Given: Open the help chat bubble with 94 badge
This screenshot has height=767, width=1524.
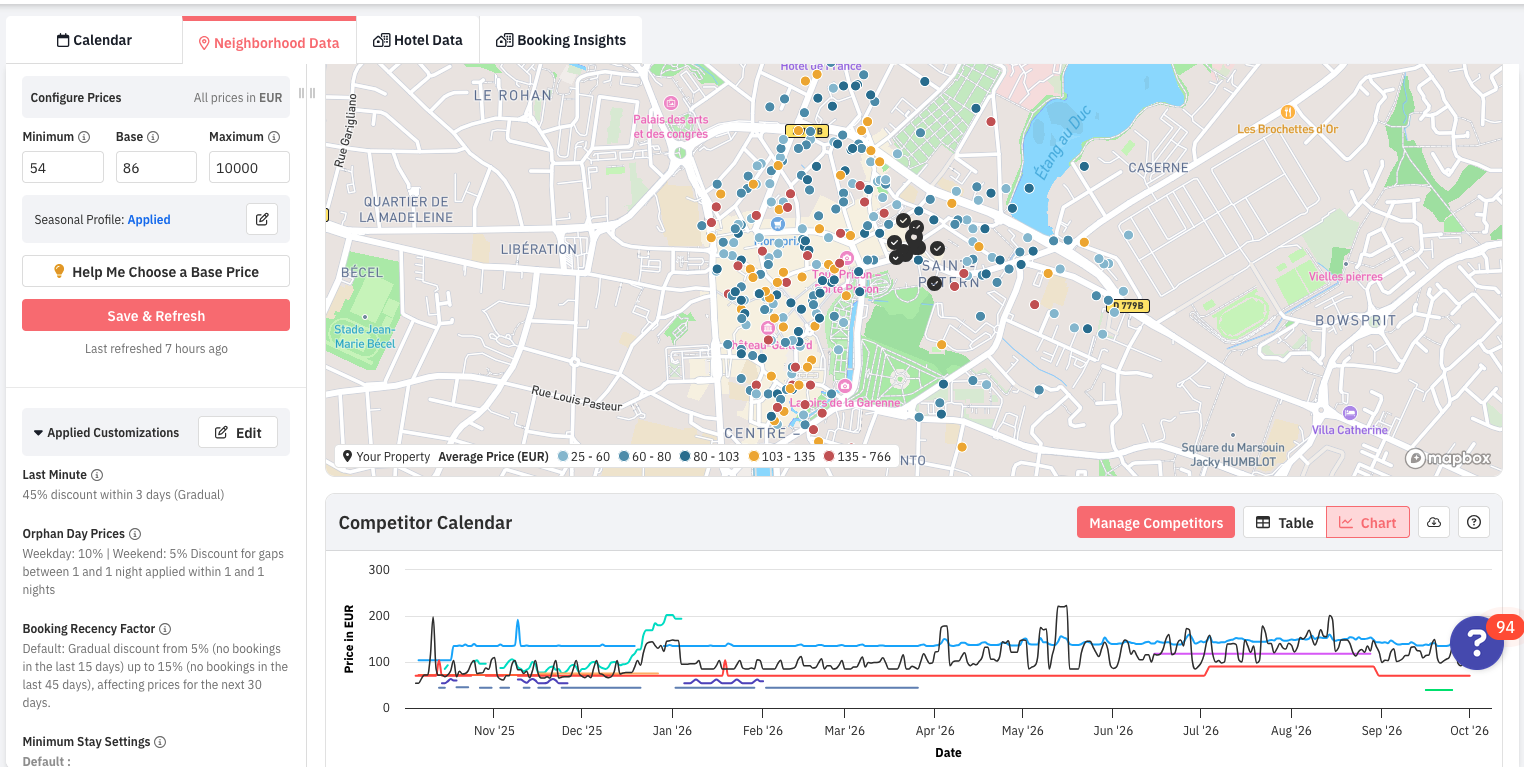Looking at the screenshot, I should click(x=1477, y=643).
